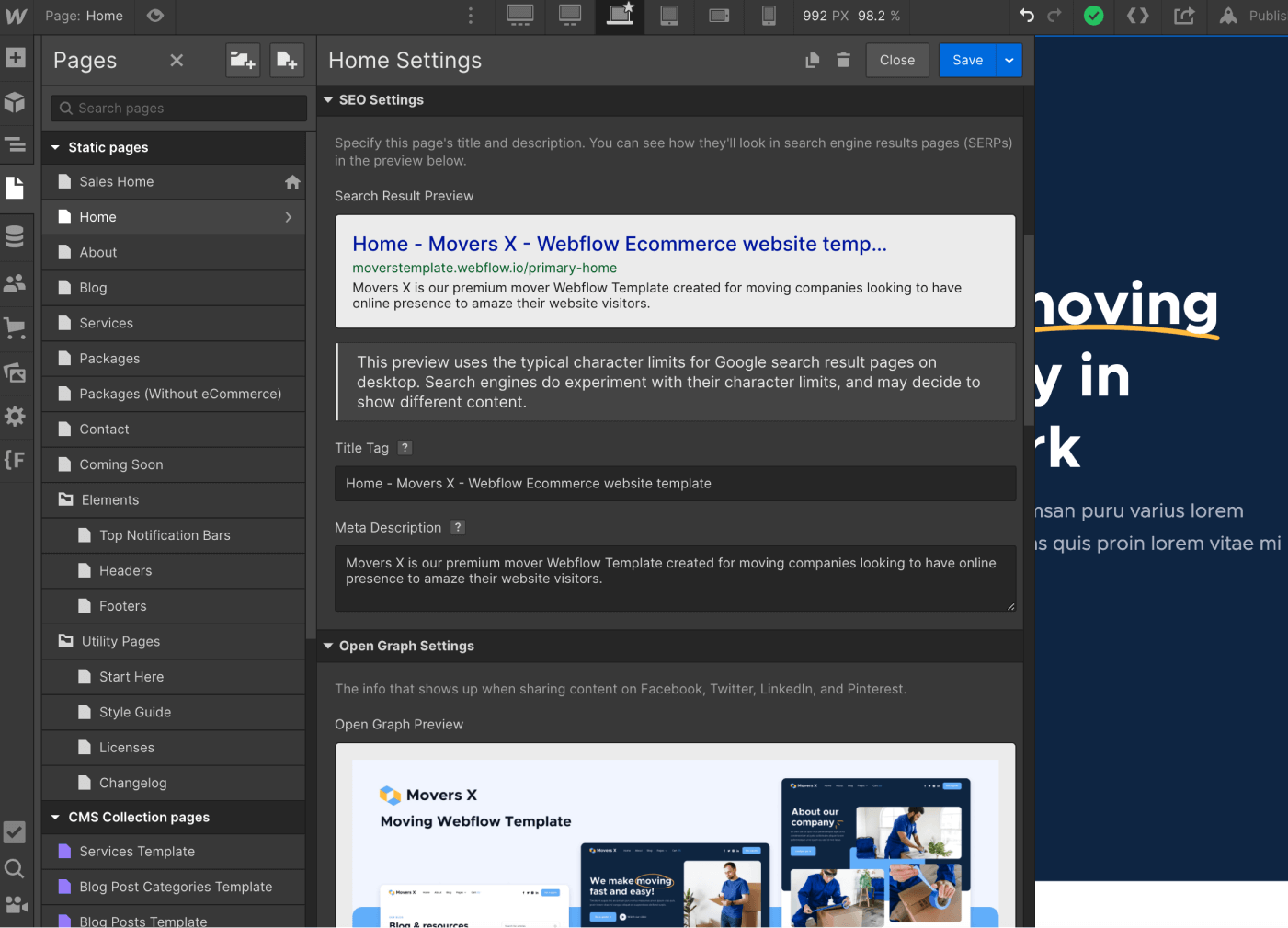The height and width of the screenshot is (928, 1288).
Task: Select the Blog Post Categories Template page
Action: click(x=175, y=887)
